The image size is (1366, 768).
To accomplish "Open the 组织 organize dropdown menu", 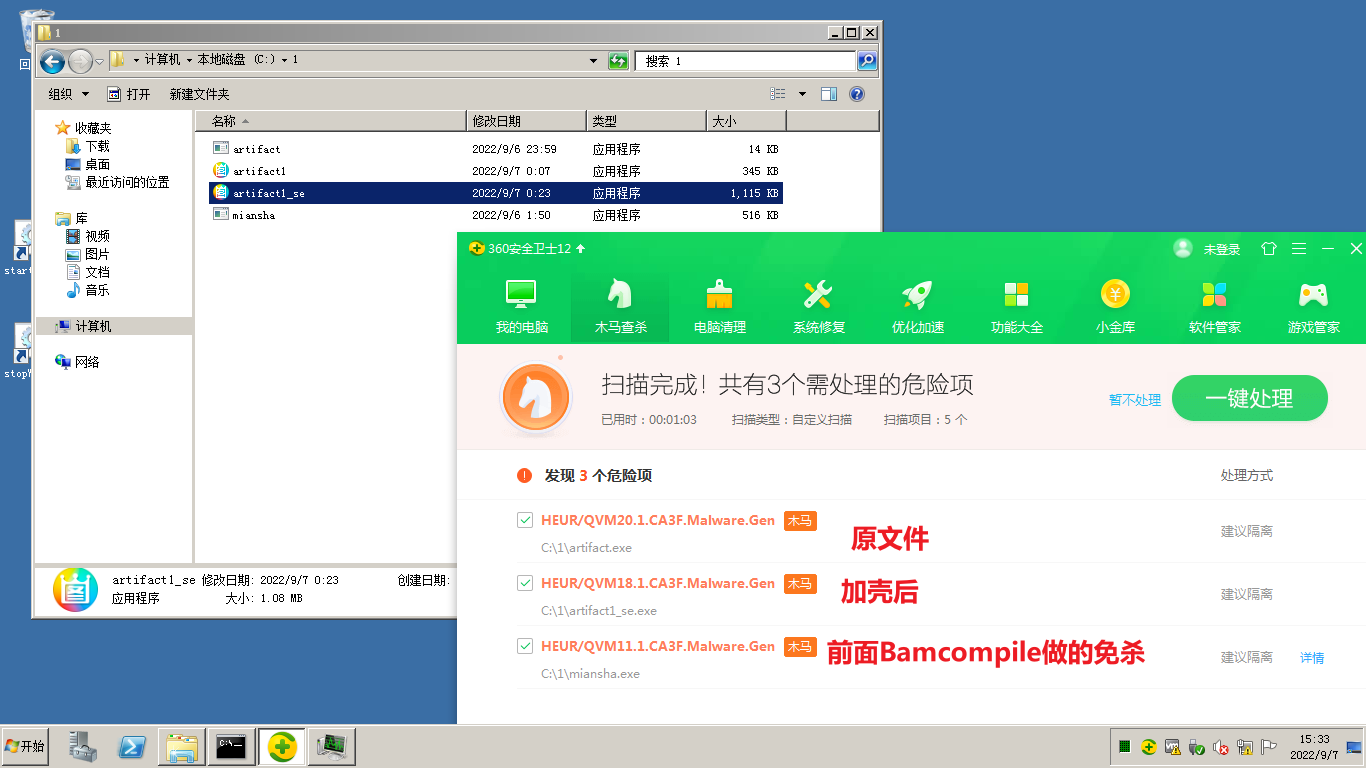I will pyautogui.click(x=69, y=94).
